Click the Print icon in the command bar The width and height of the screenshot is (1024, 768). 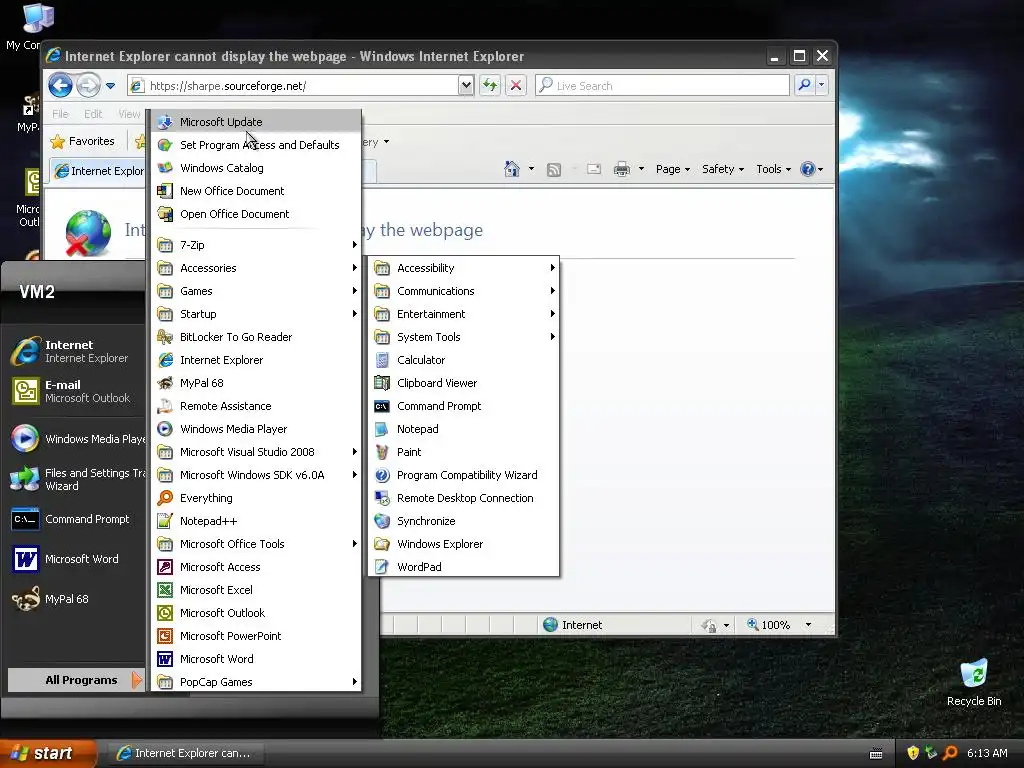pos(622,169)
